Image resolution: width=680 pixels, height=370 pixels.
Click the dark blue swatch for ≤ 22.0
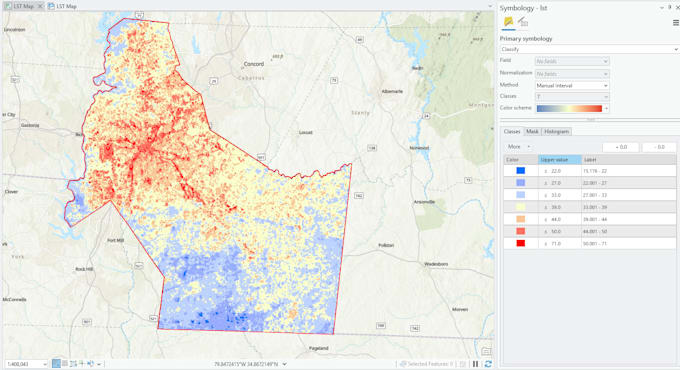(520, 171)
